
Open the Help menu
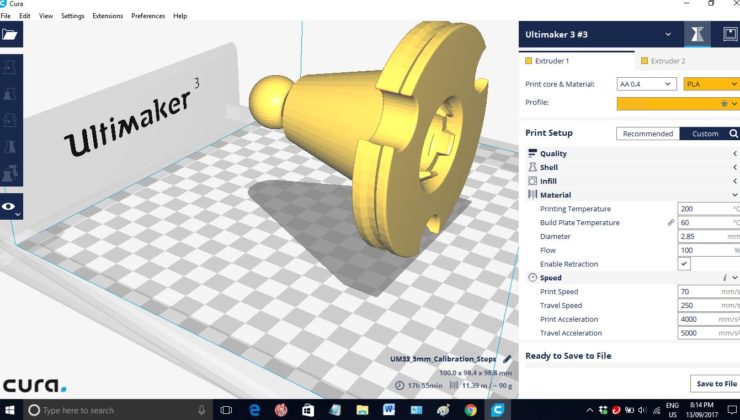[180, 16]
